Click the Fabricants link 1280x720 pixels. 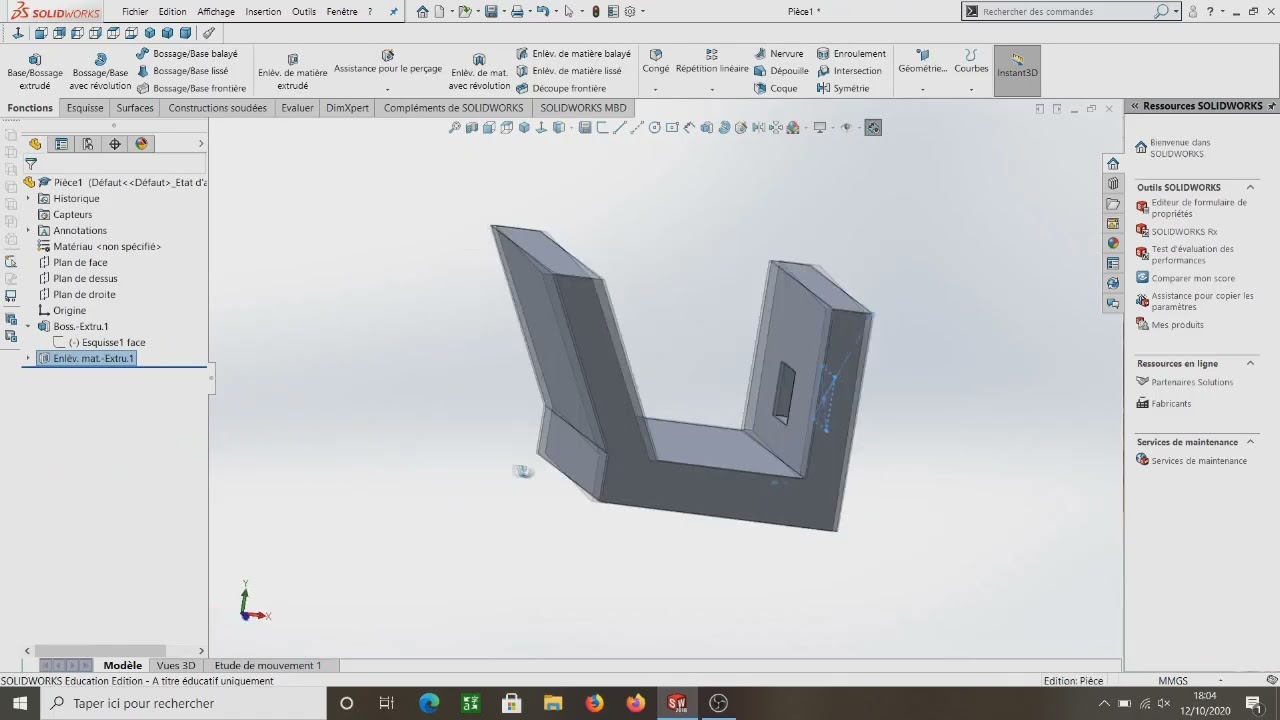tap(1171, 403)
